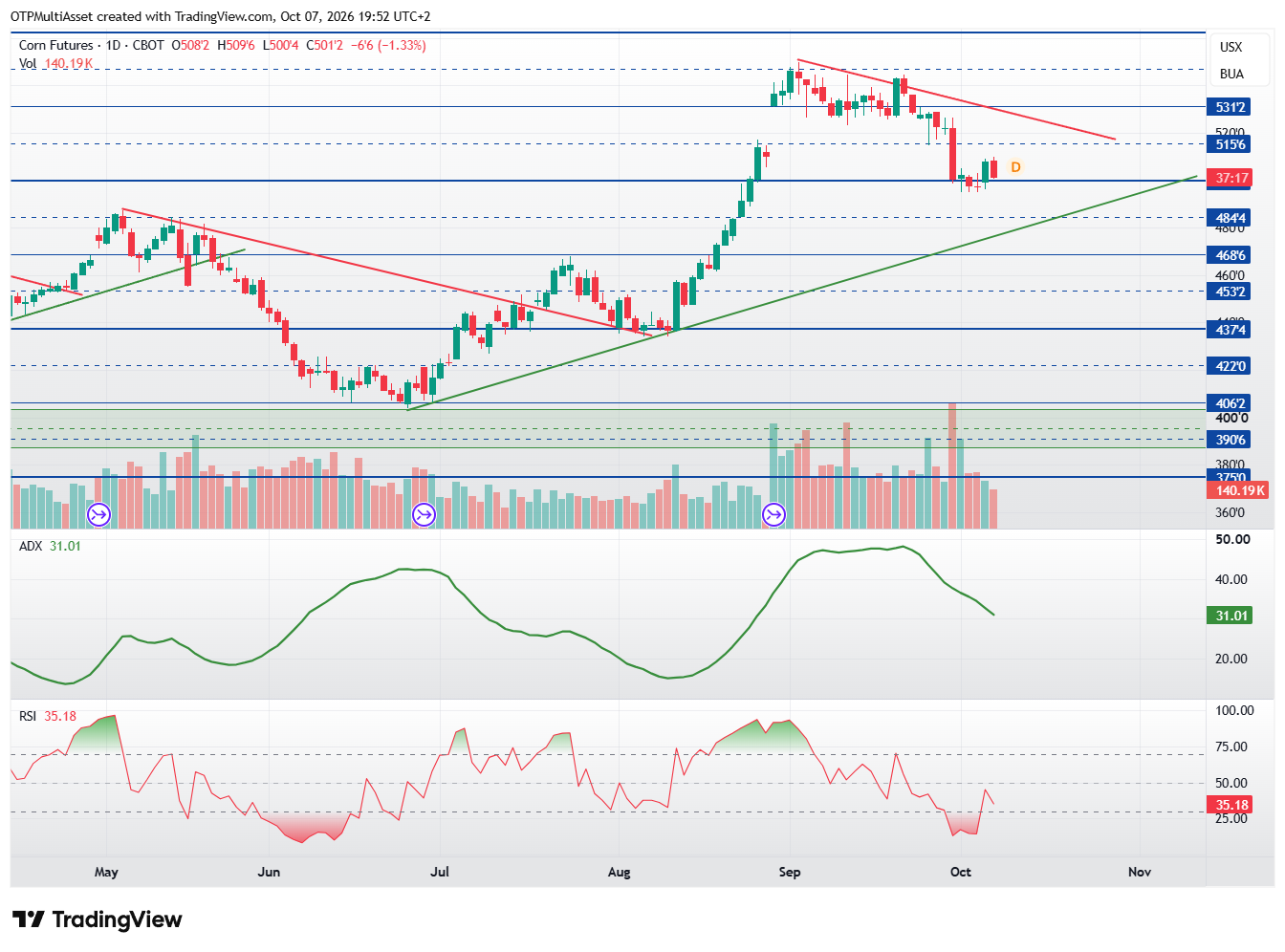Click the Vol 140.19K legend under the title
1285x952 pixels.
56,63
